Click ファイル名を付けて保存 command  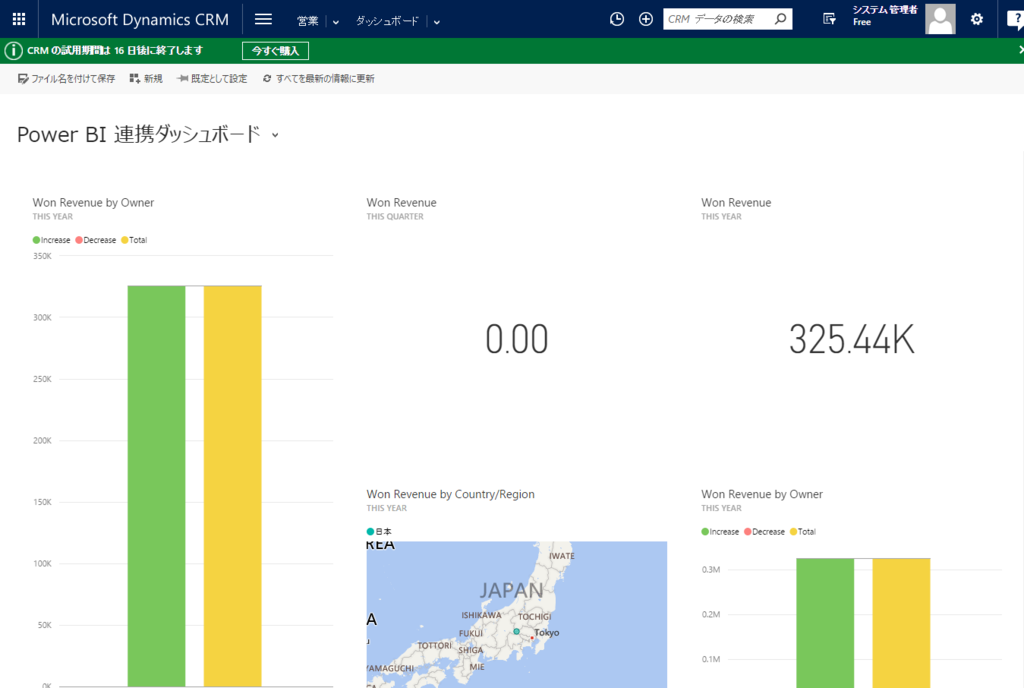(x=66, y=78)
